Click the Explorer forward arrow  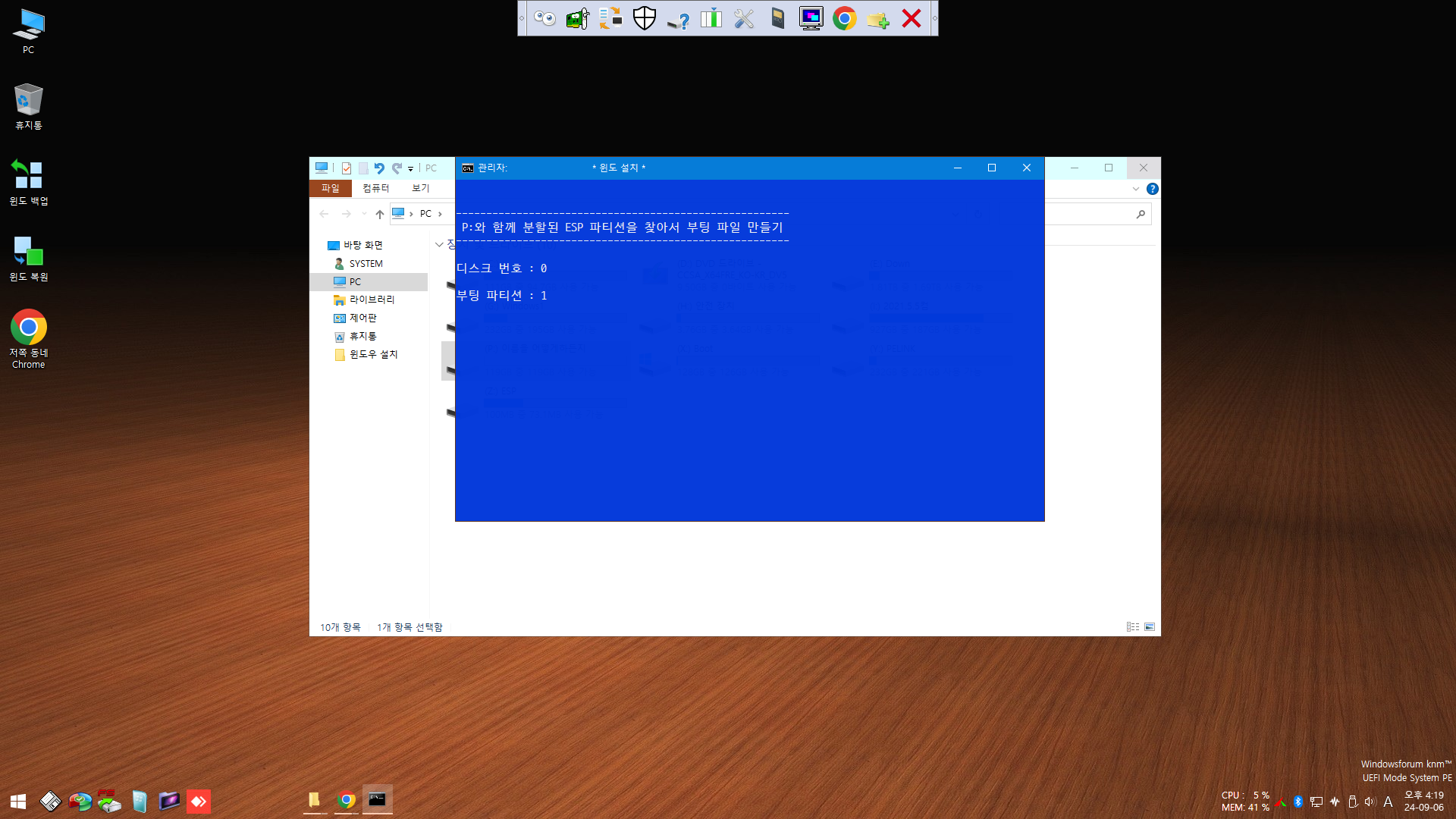point(346,214)
